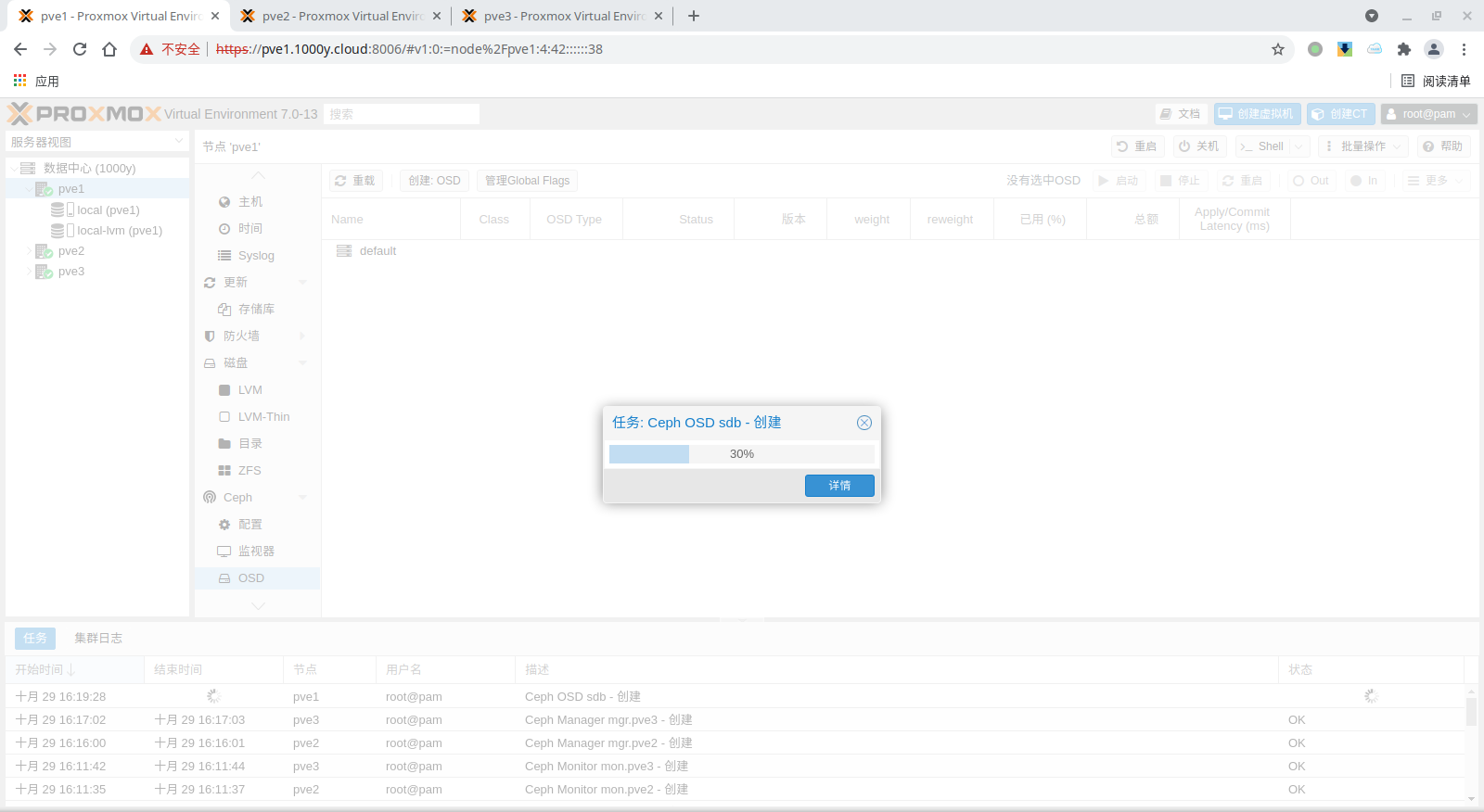
Task: Open a new browser tab
Action: pos(694,16)
